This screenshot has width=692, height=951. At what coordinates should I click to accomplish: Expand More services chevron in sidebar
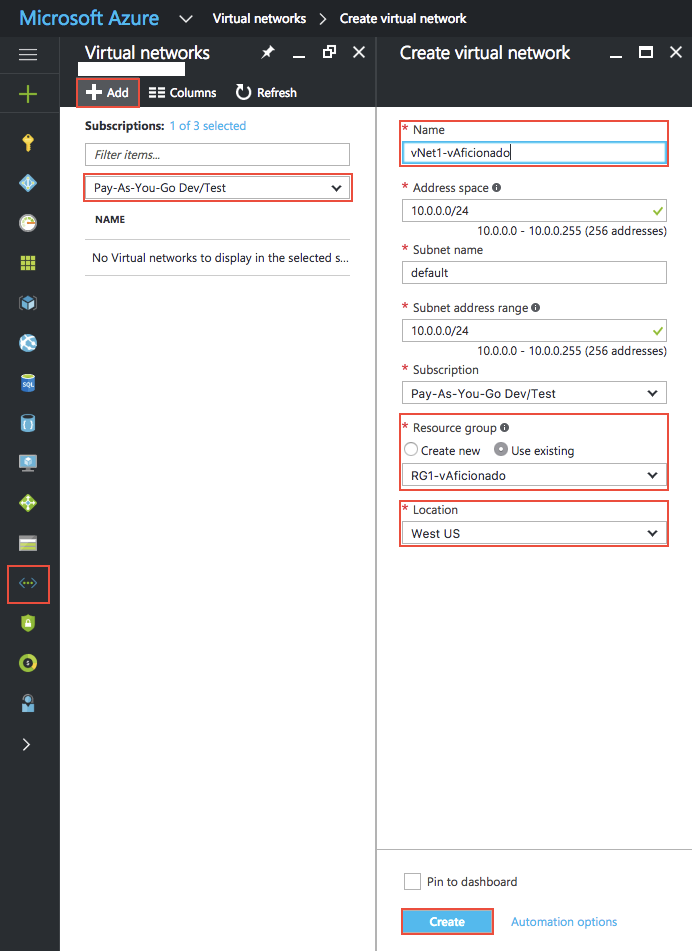click(x=26, y=744)
